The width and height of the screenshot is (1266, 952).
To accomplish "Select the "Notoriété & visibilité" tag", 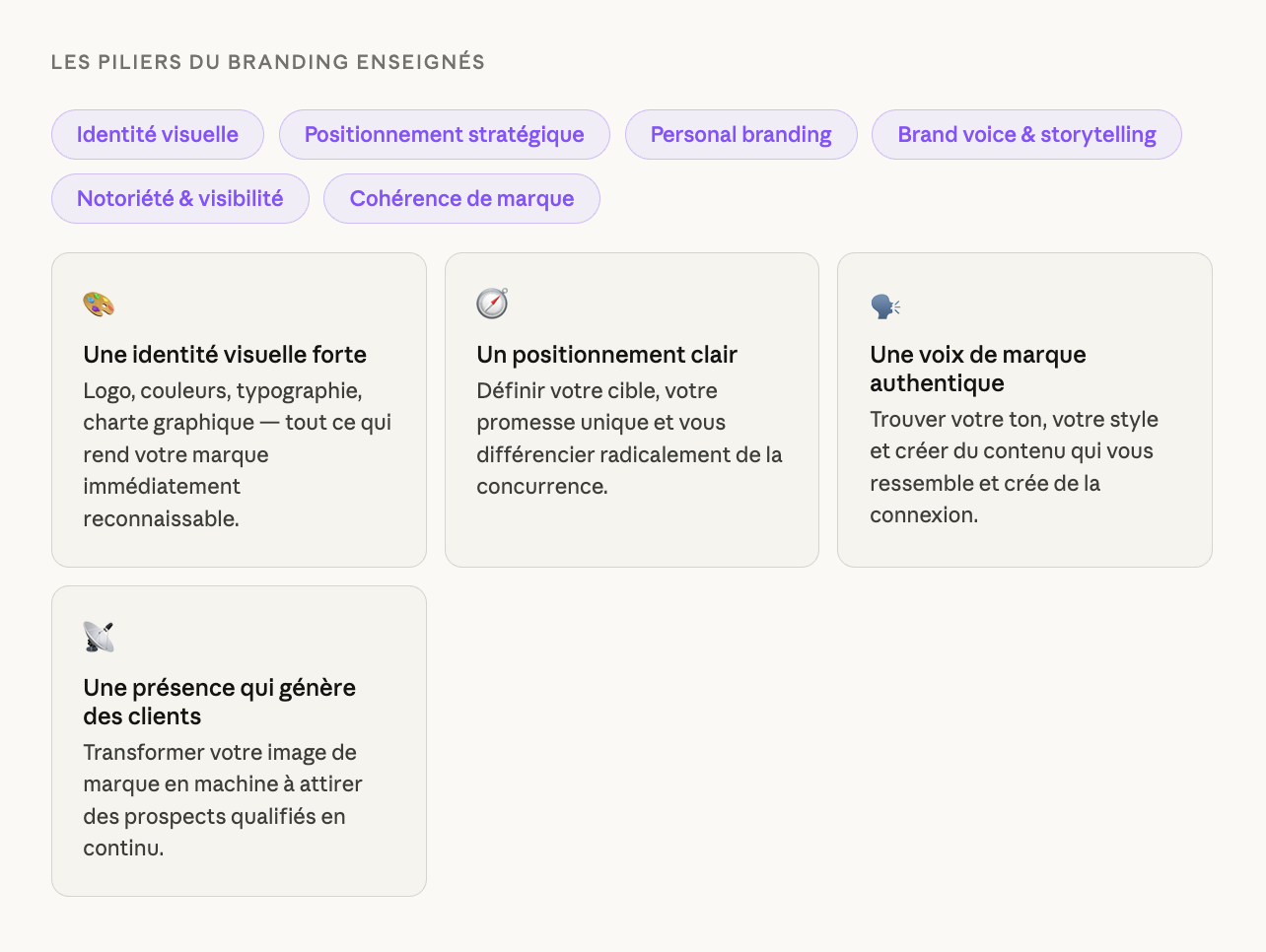I will tap(180, 199).
